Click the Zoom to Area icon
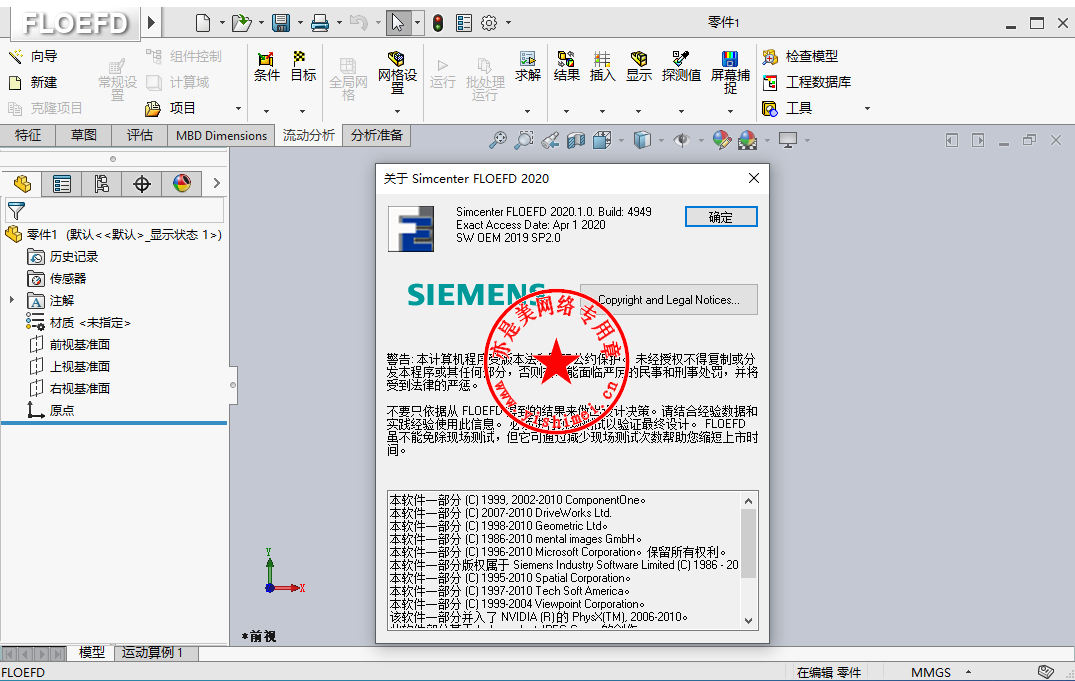 pos(524,140)
